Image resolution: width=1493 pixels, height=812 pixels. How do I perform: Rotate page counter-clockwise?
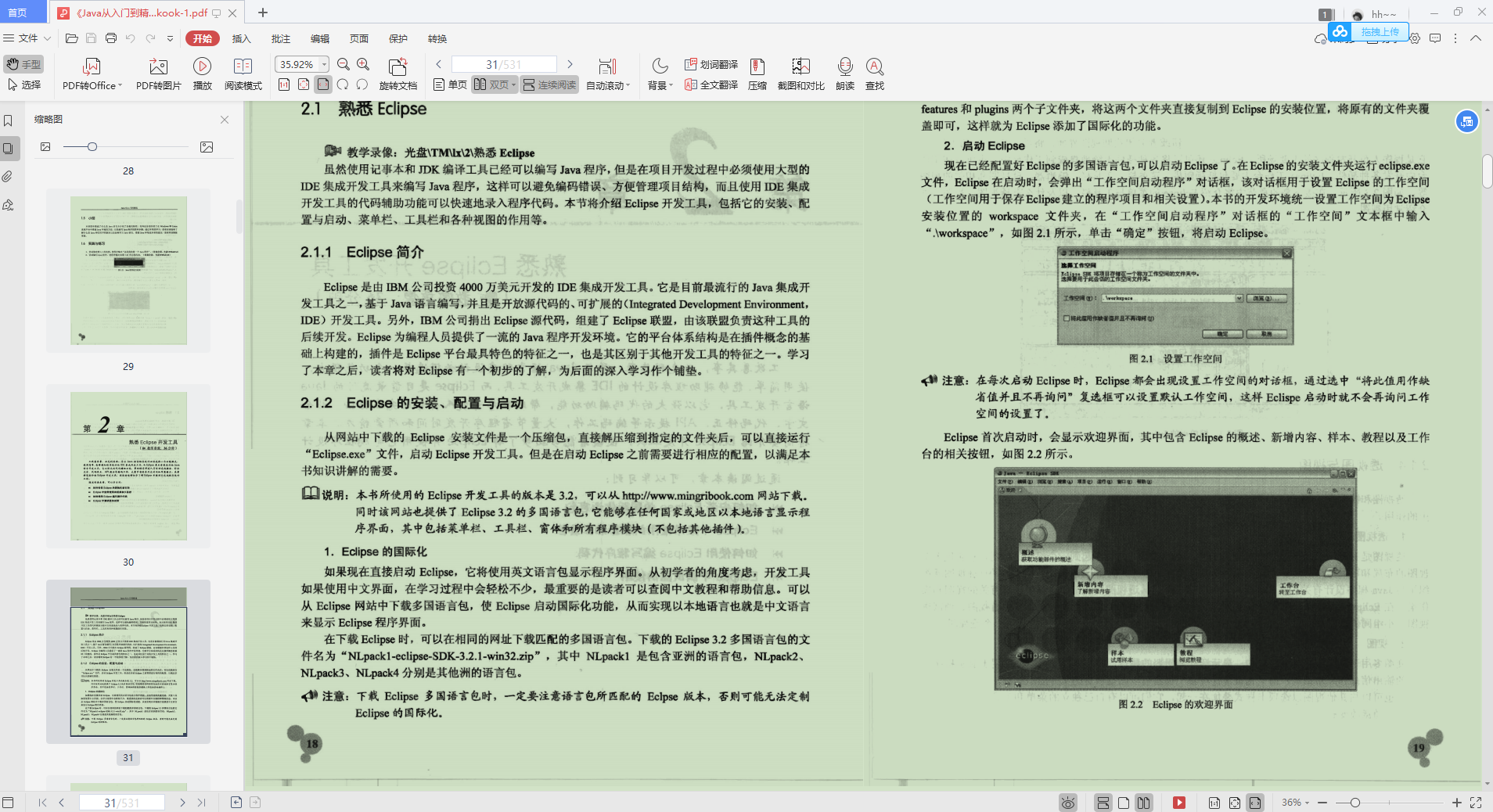tap(362, 84)
